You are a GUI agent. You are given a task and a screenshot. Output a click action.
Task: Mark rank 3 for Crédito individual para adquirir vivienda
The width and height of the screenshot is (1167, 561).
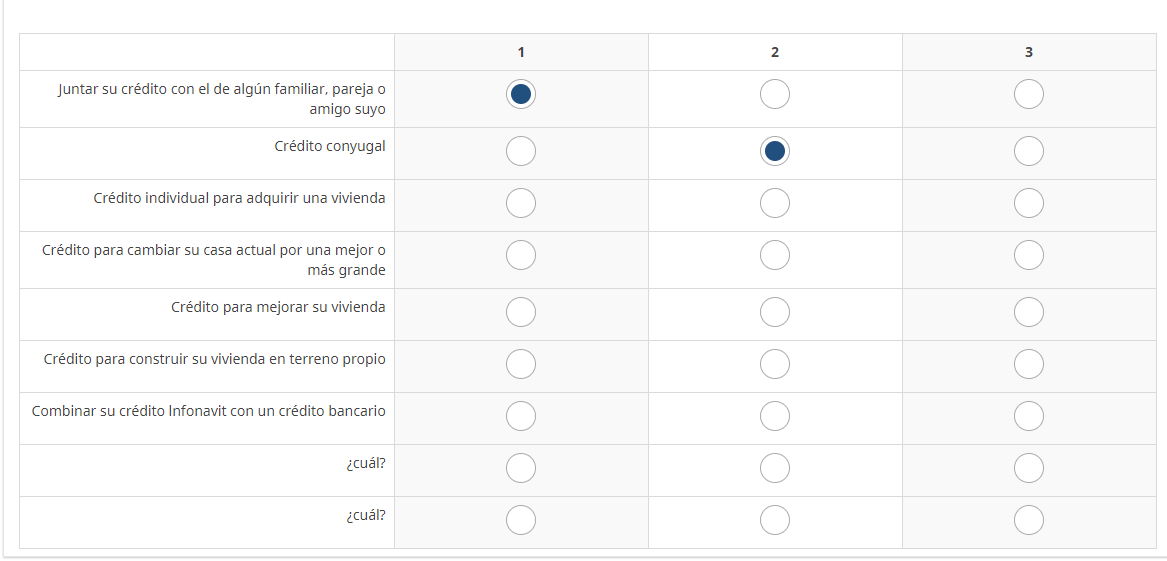tap(1028, 203)
